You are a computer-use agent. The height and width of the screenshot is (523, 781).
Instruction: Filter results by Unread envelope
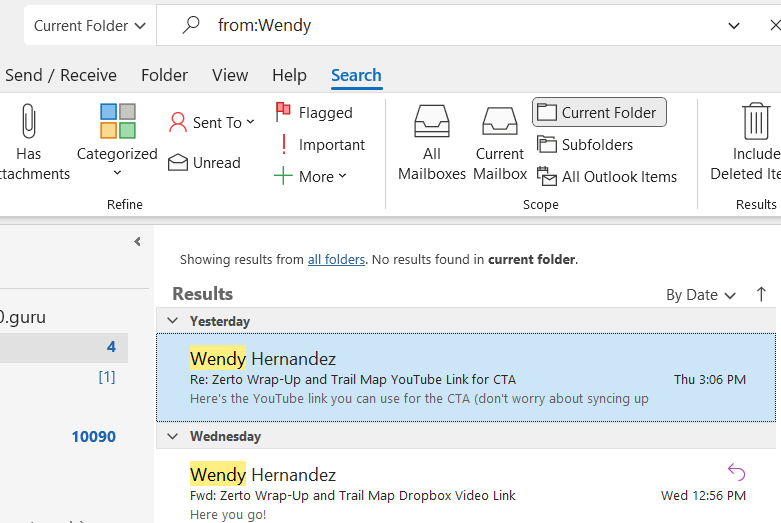click(x=204, y=163)
